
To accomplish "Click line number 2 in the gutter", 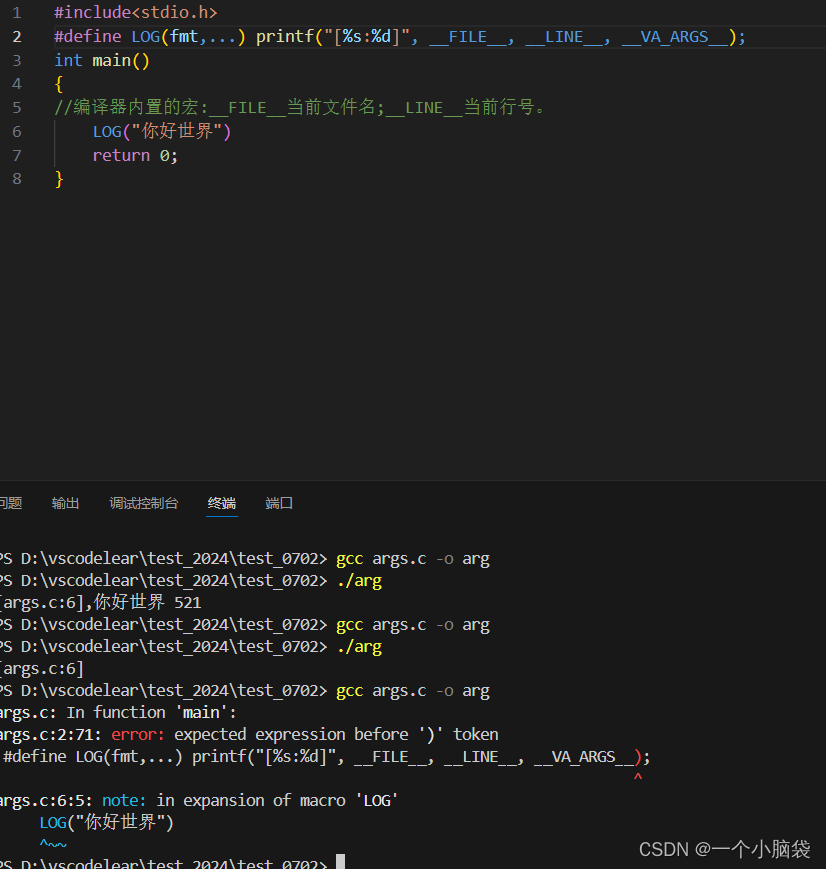I will 17,37.
